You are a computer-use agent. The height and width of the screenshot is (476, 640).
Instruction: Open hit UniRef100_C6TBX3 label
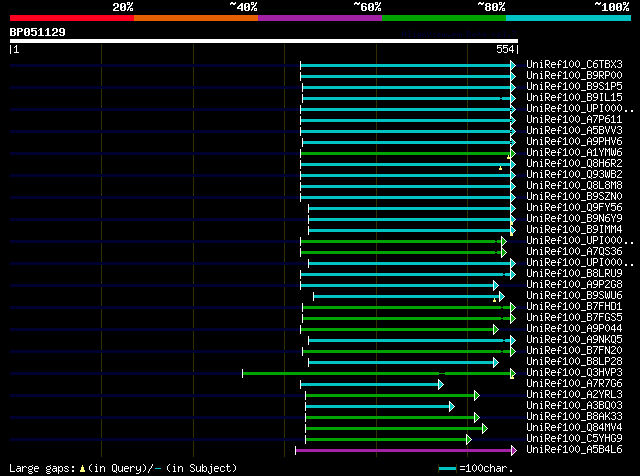click(574, 65)
